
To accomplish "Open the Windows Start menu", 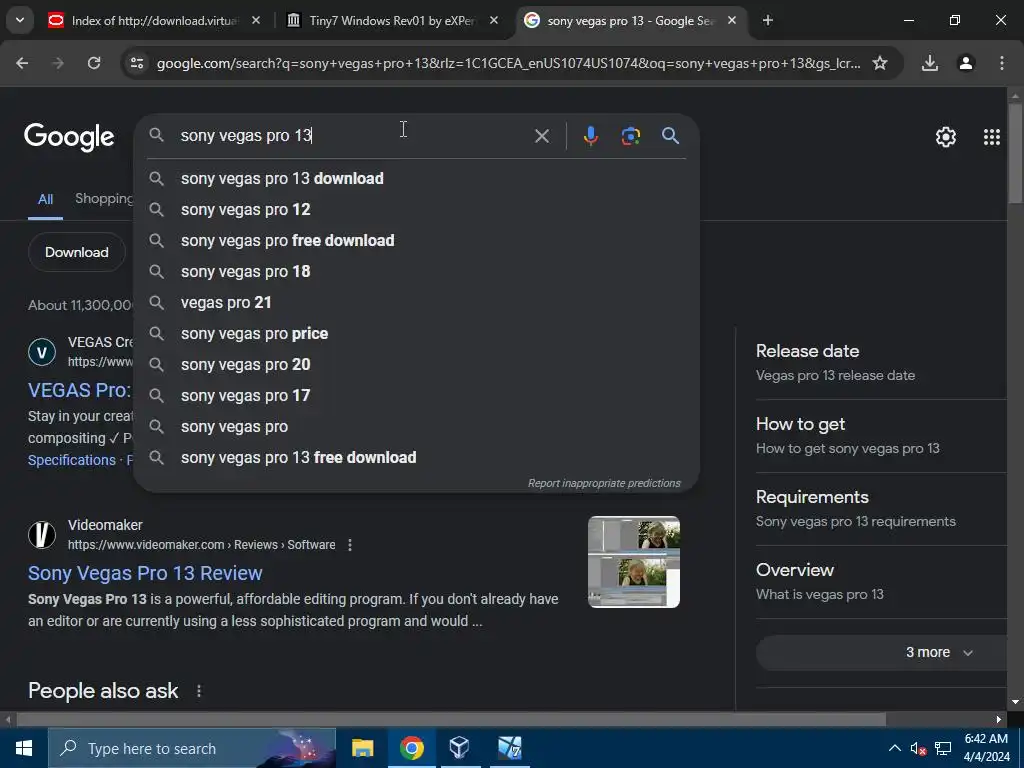I will (x=24, y=748).
